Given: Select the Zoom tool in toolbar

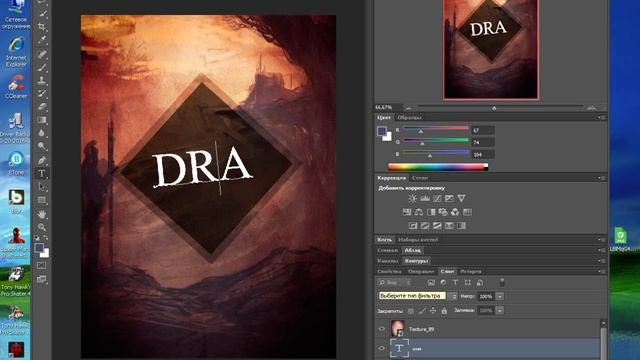Looking at the screenshot, I should (x=42, y=227).
